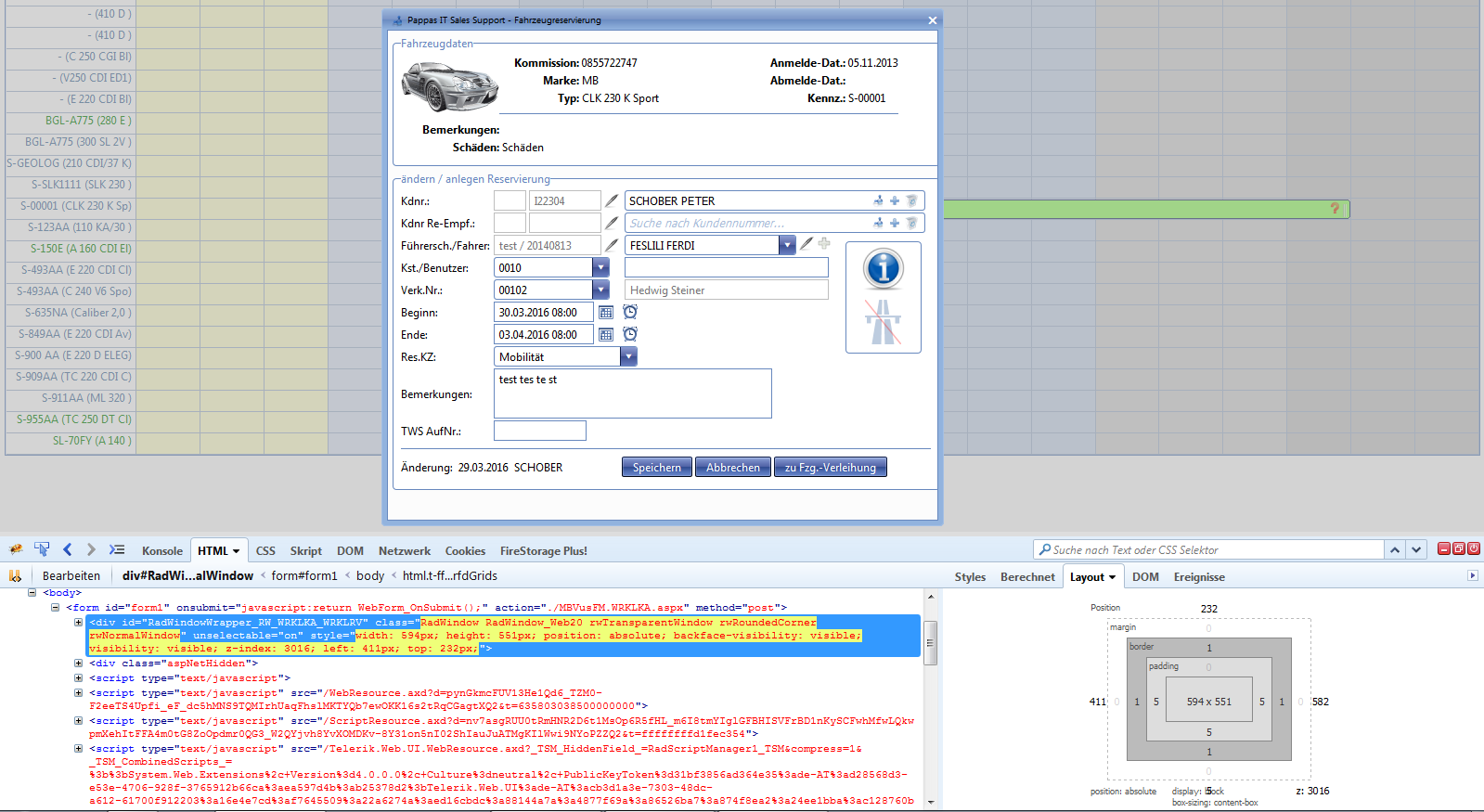The image size is (1484, 812).
Task: Click the question mark on green reservation bar
Action: click(1335, 209)
